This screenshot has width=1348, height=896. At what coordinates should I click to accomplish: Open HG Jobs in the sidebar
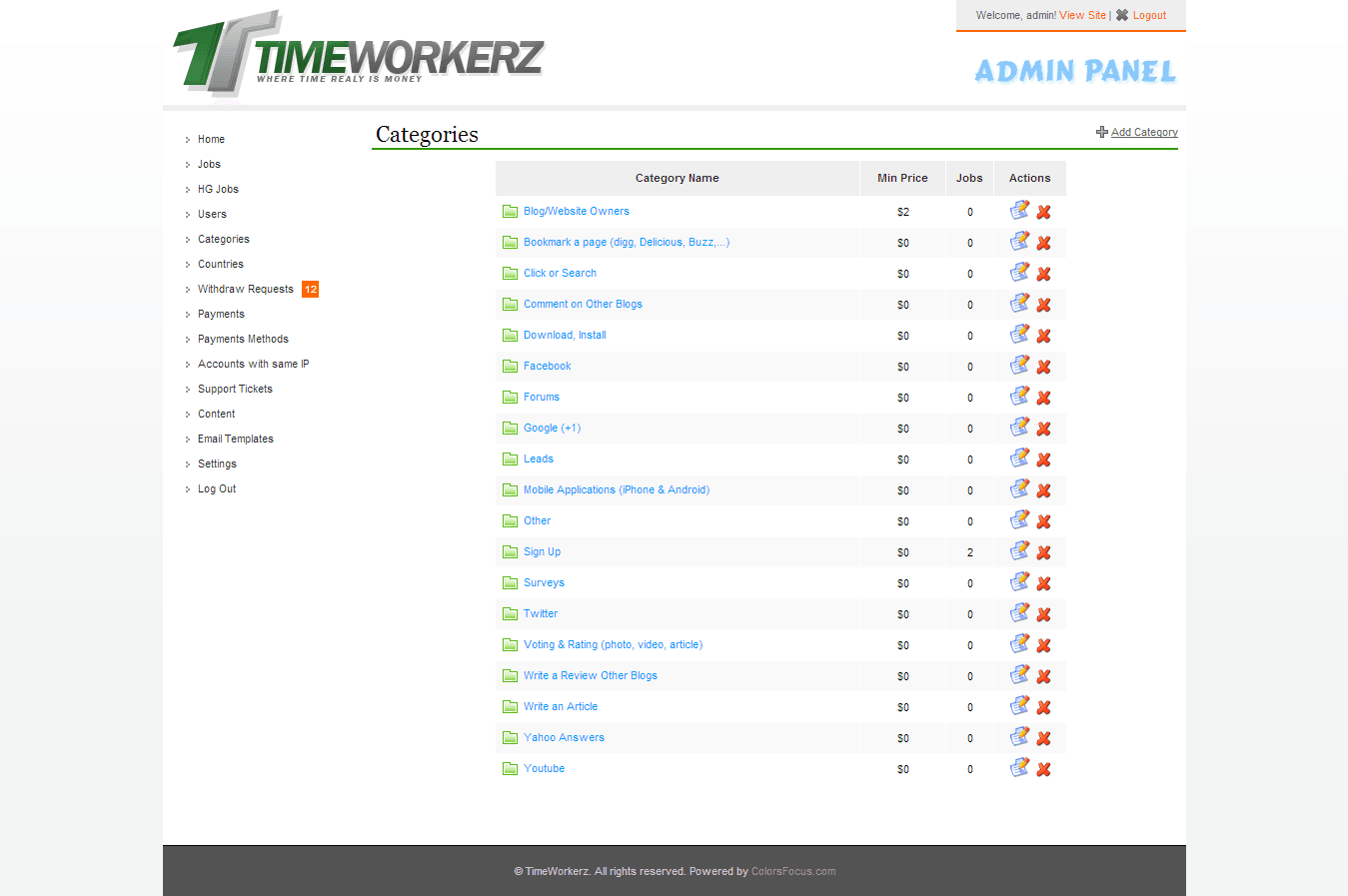click(x=218, y=190)
